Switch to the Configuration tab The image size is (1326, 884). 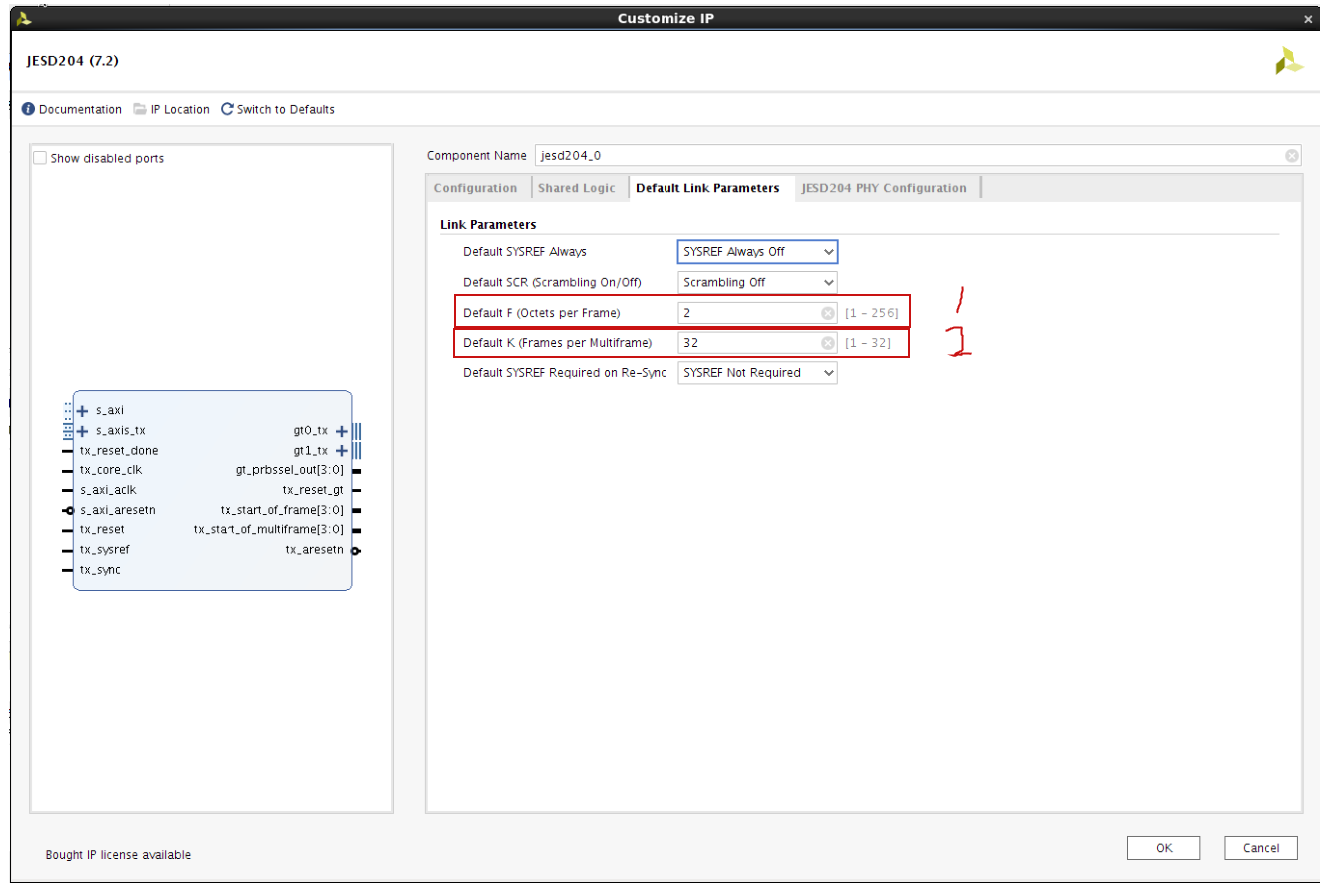point(476,188)
